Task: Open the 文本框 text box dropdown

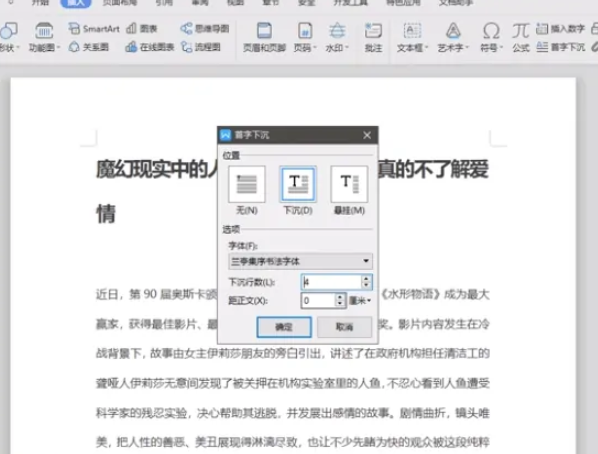Action: (x=413, y=37)
